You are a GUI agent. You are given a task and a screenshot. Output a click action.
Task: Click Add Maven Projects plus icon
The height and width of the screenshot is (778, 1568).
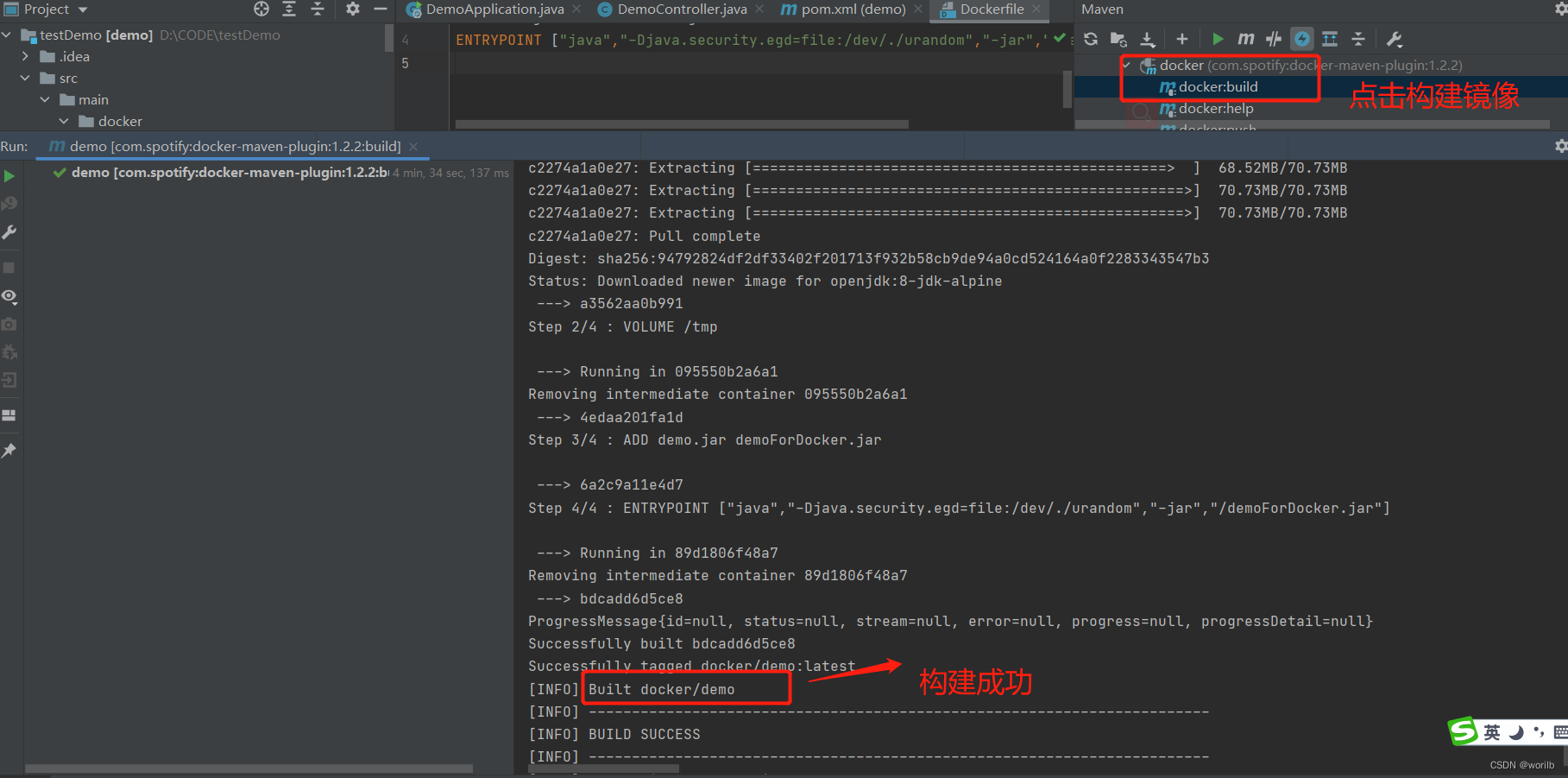(x=1182, y=39)
